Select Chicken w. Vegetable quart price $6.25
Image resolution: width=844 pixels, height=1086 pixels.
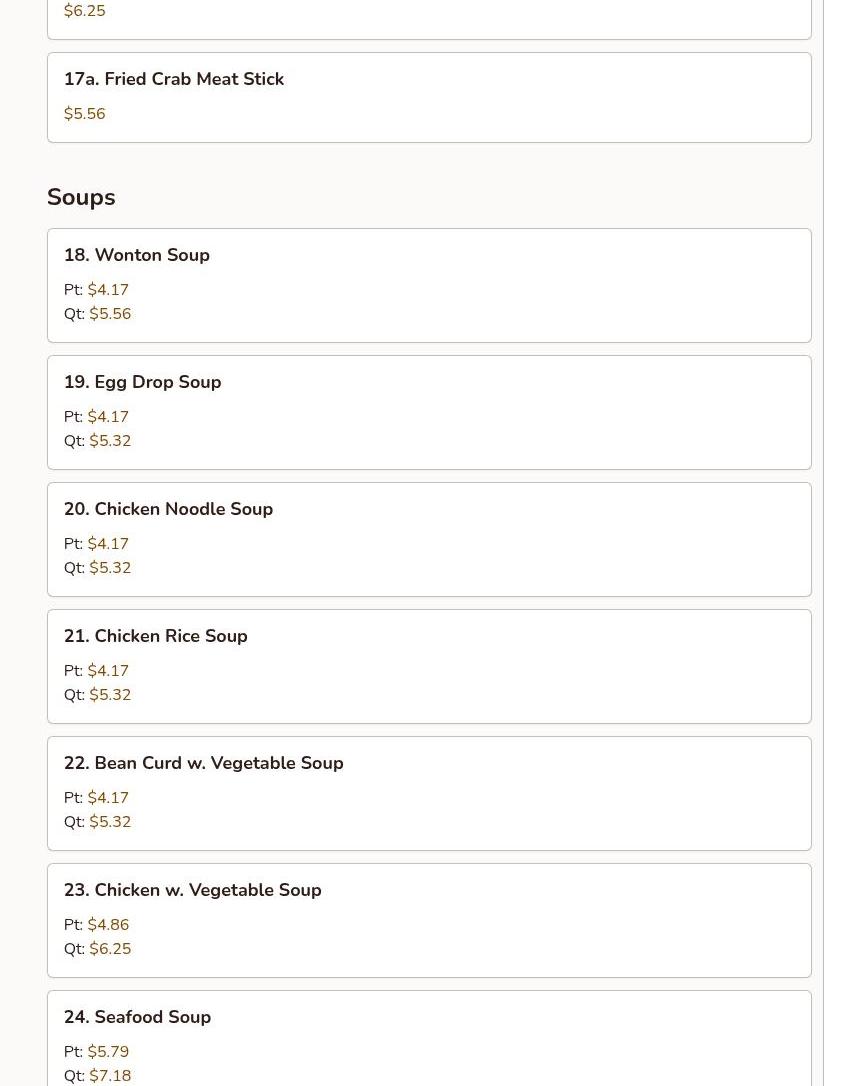tap(110, 949)
